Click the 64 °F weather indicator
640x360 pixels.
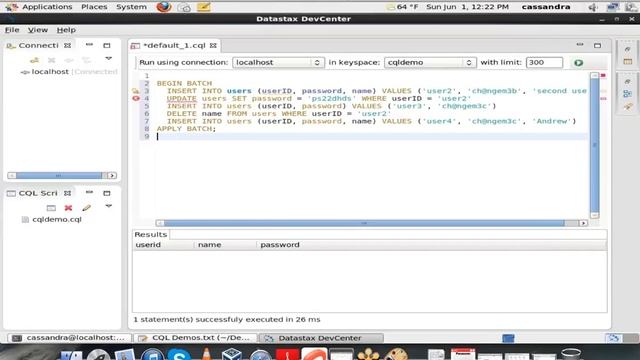[x=402, y=7]
